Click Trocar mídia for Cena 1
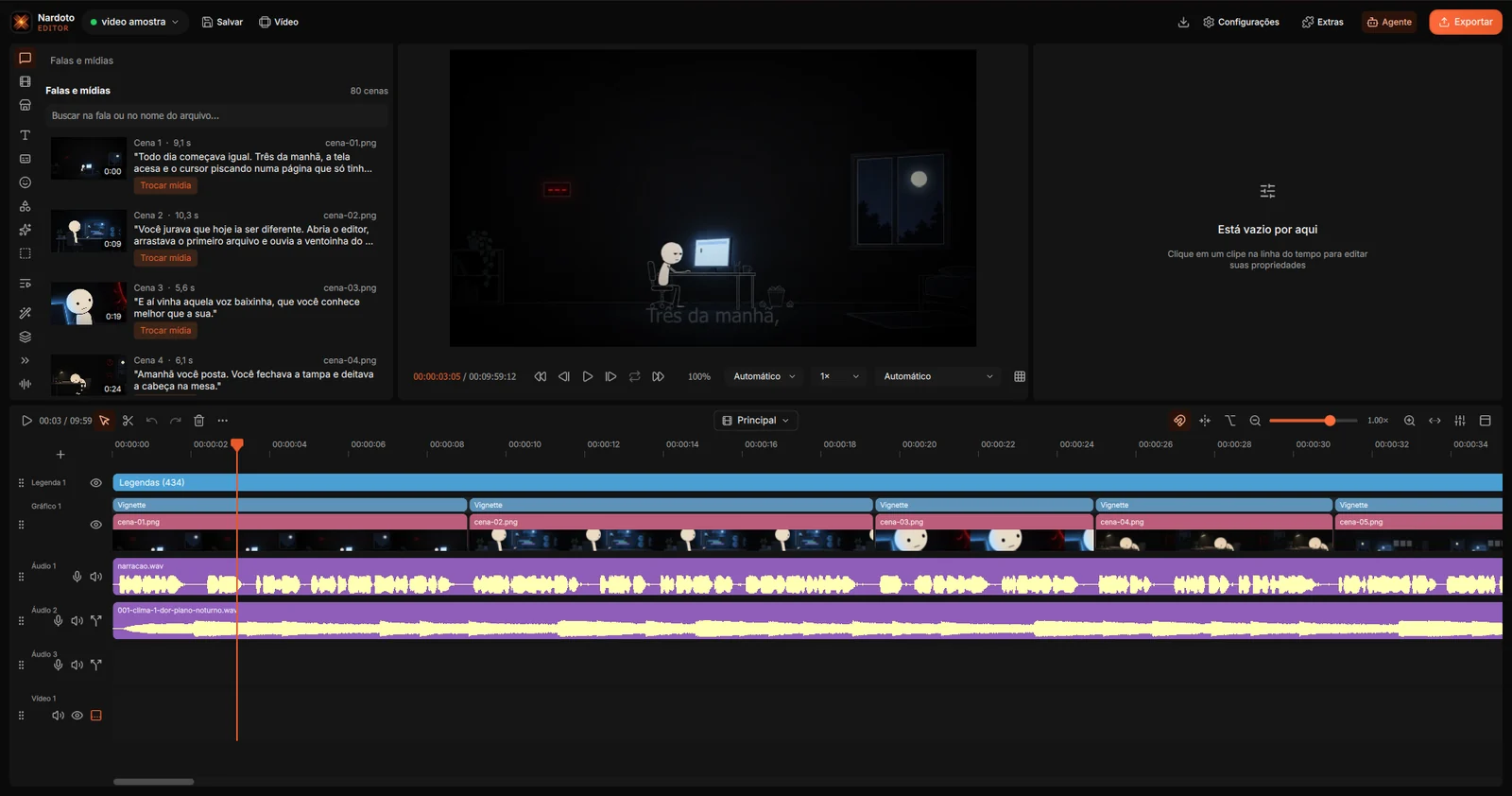Image resolution: width=1512 pixels, height=796 pixels. point(165,185)
